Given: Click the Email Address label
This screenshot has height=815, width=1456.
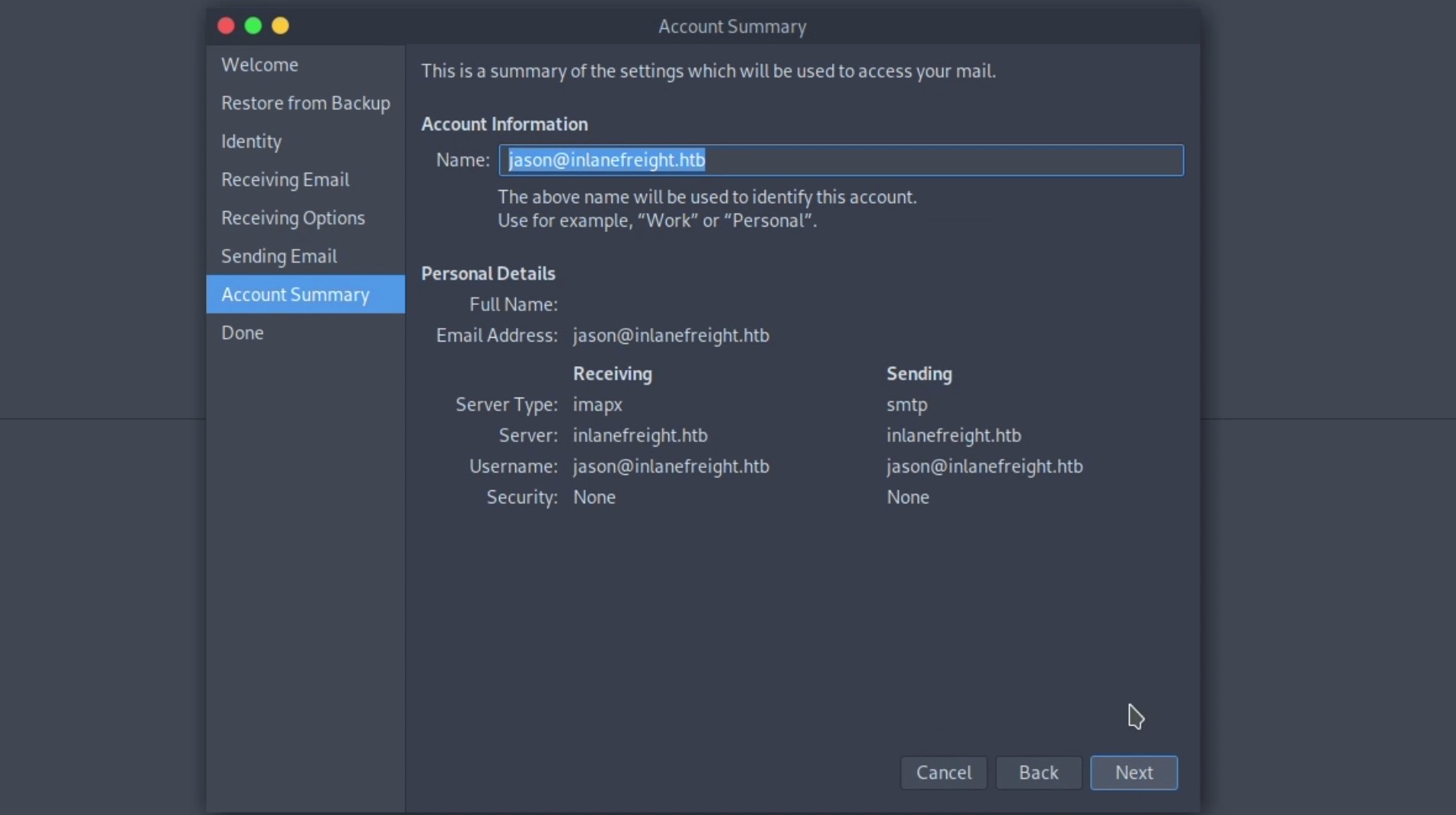Looking at the screenshot, I should point(497,335).
